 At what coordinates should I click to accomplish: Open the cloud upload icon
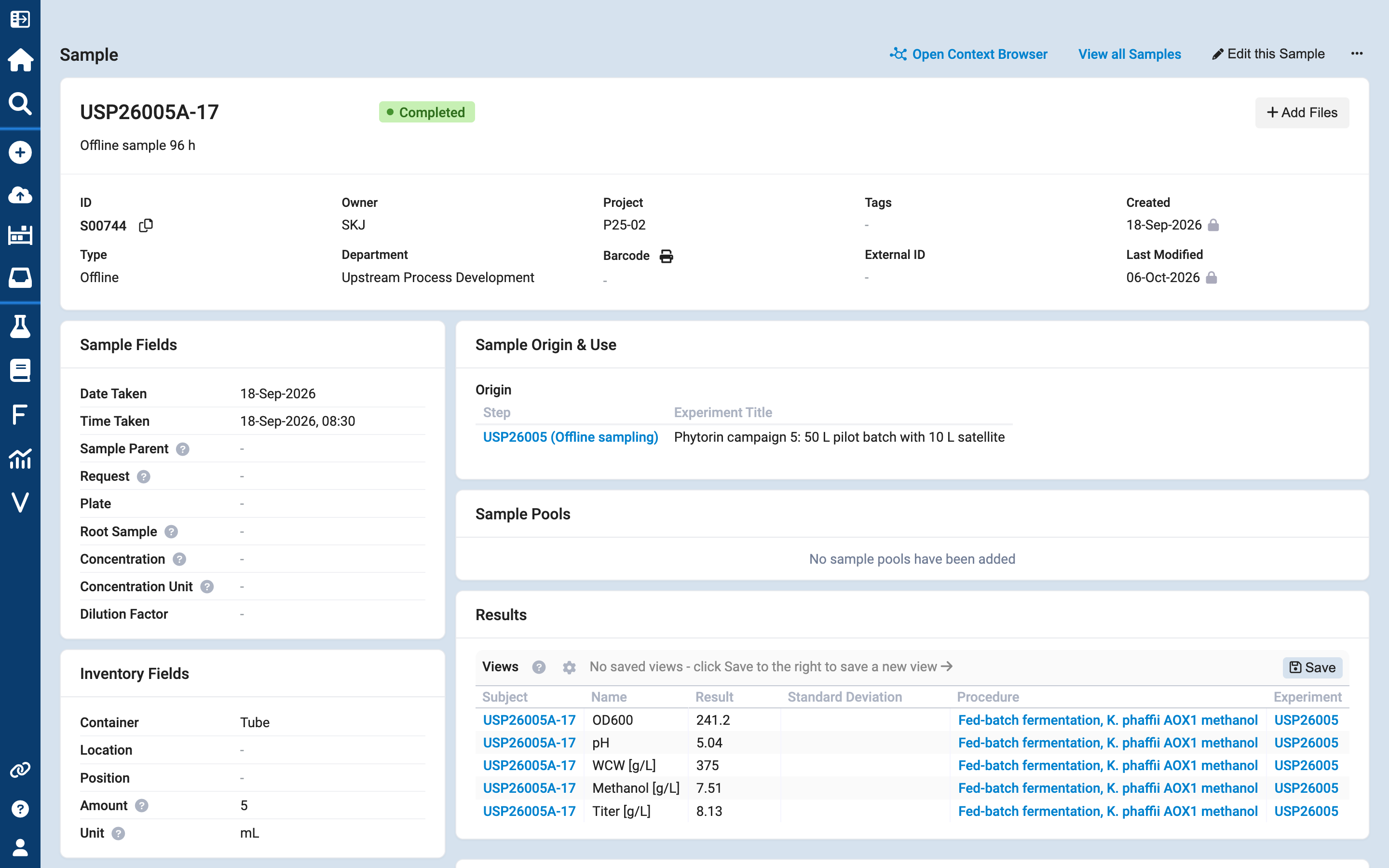pyautogui.click(x=20, y=195)
